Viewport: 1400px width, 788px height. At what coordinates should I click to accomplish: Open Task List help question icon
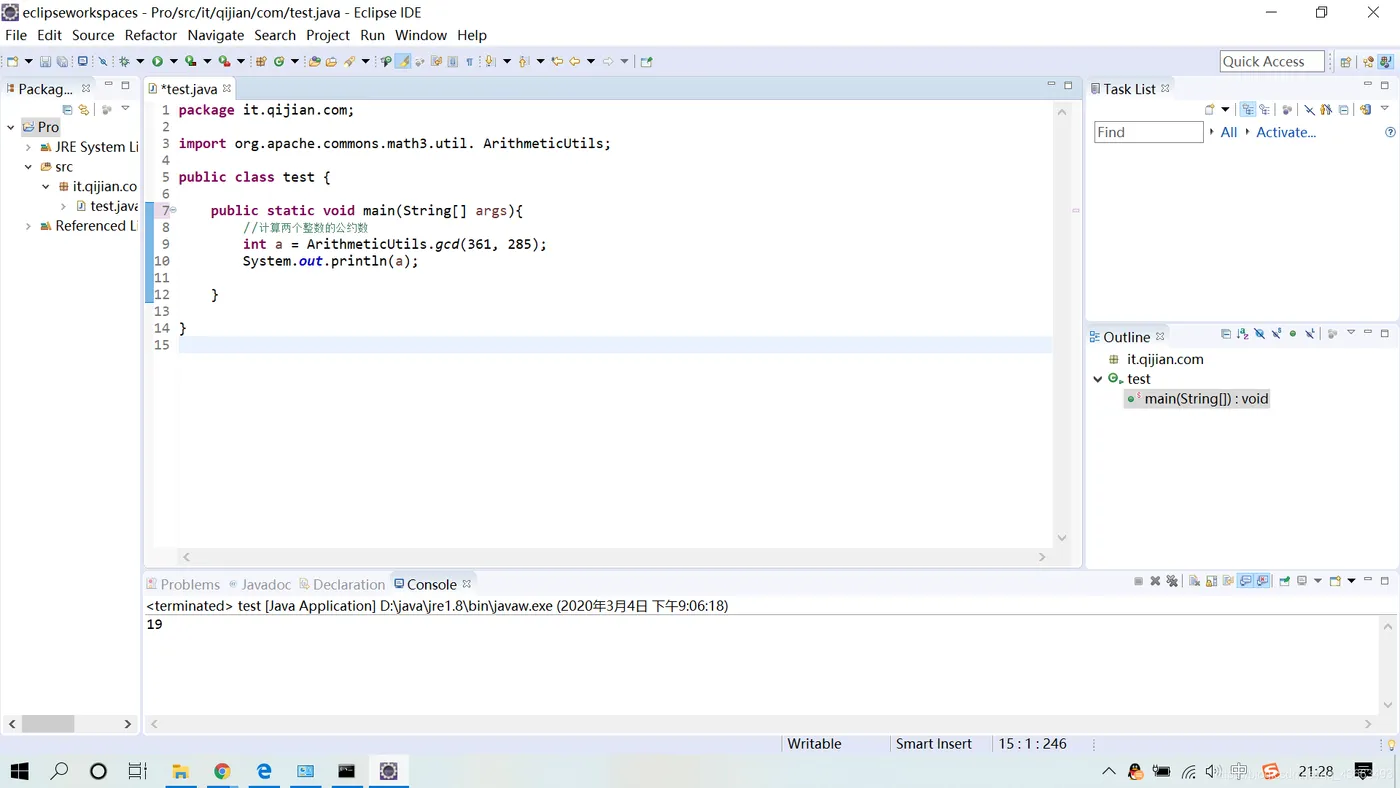[1390, 132]
